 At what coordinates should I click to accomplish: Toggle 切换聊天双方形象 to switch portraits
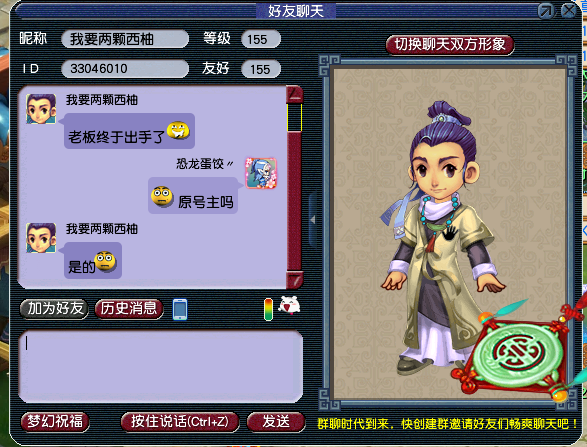pos(450,45)
